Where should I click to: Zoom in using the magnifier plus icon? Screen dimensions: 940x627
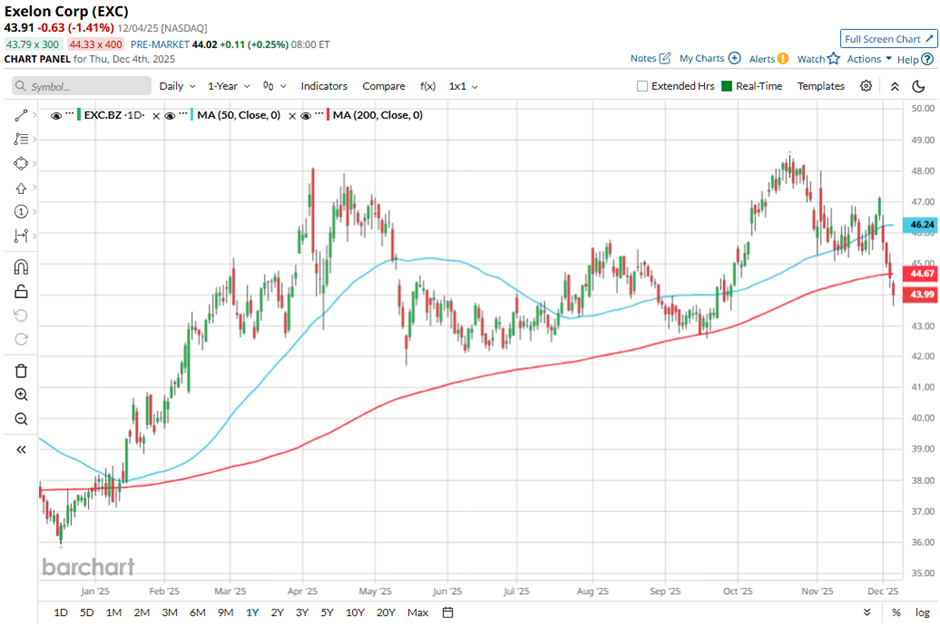click(x=21, y=395)
